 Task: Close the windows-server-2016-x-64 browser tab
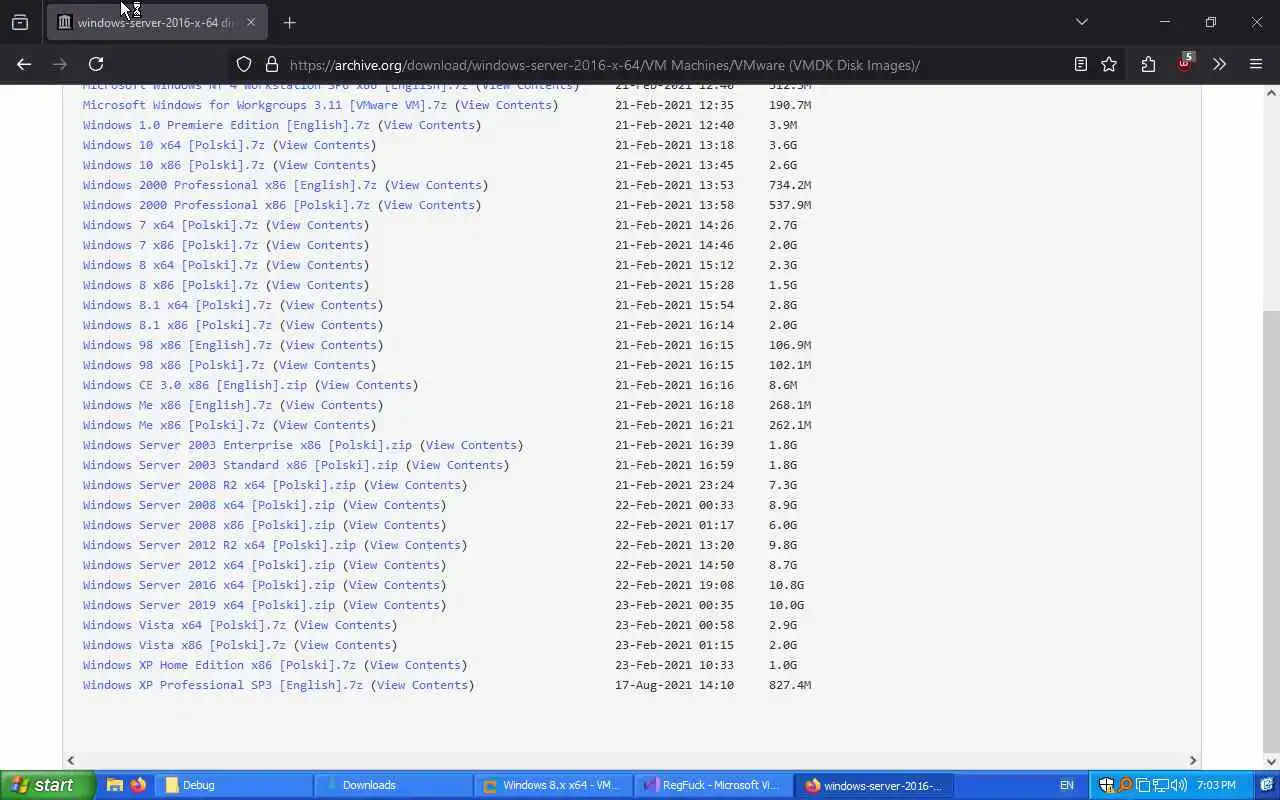click(251, 22)
